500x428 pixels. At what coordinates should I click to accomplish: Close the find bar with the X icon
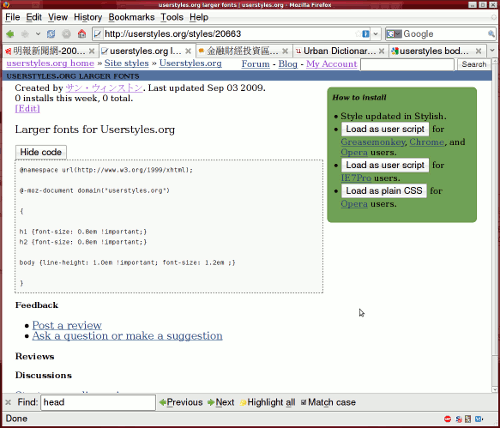click(x=8, y=402)
